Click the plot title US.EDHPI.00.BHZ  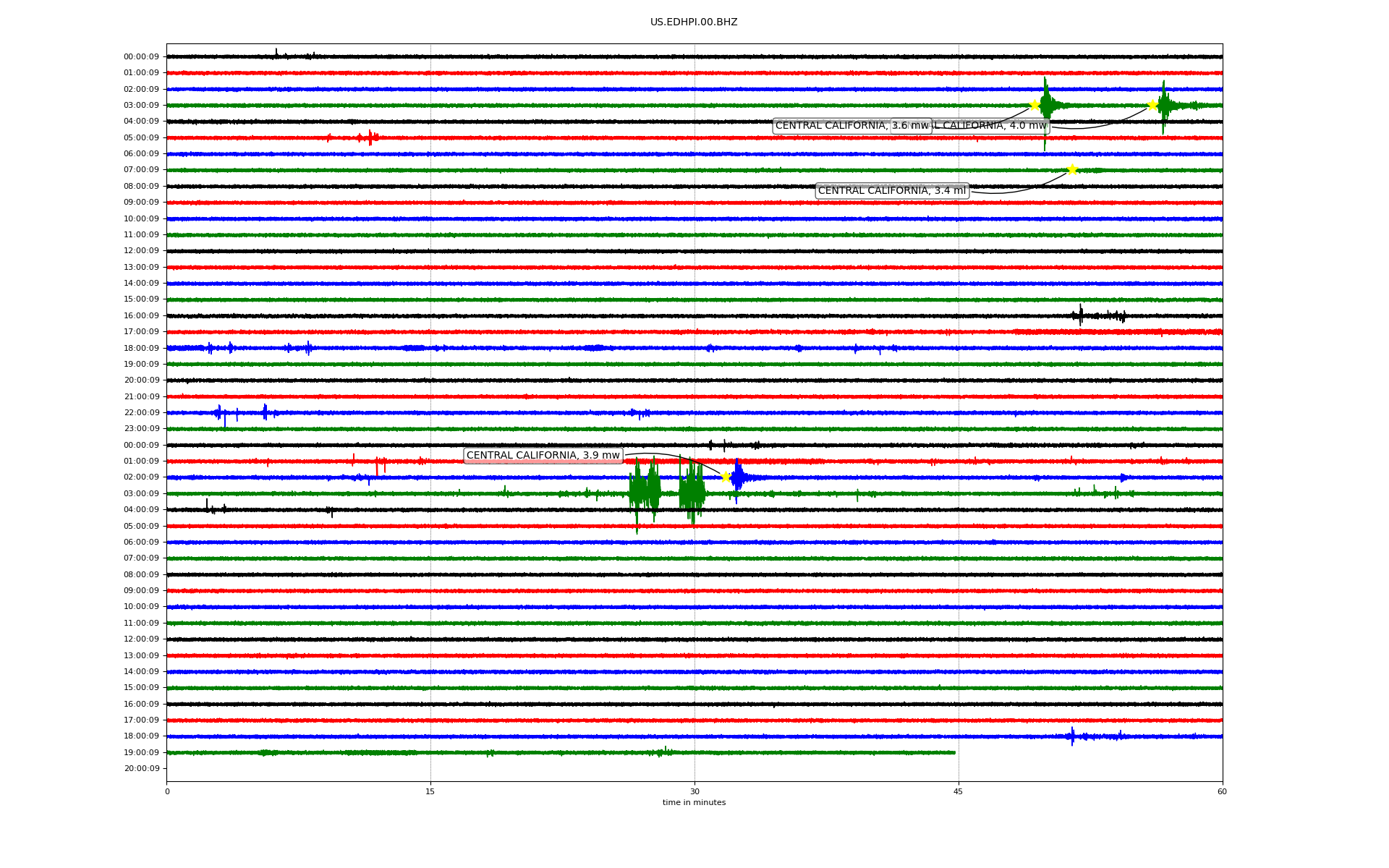click(x=694, y=22)
